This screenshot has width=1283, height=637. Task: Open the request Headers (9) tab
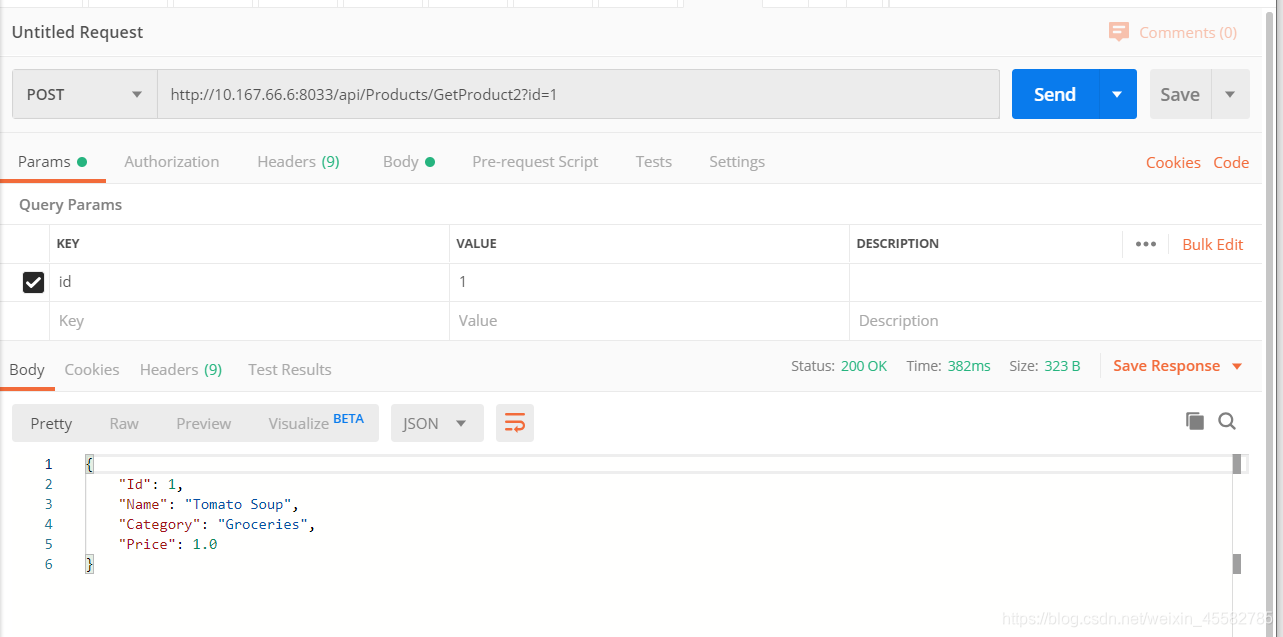coord(298,161)
